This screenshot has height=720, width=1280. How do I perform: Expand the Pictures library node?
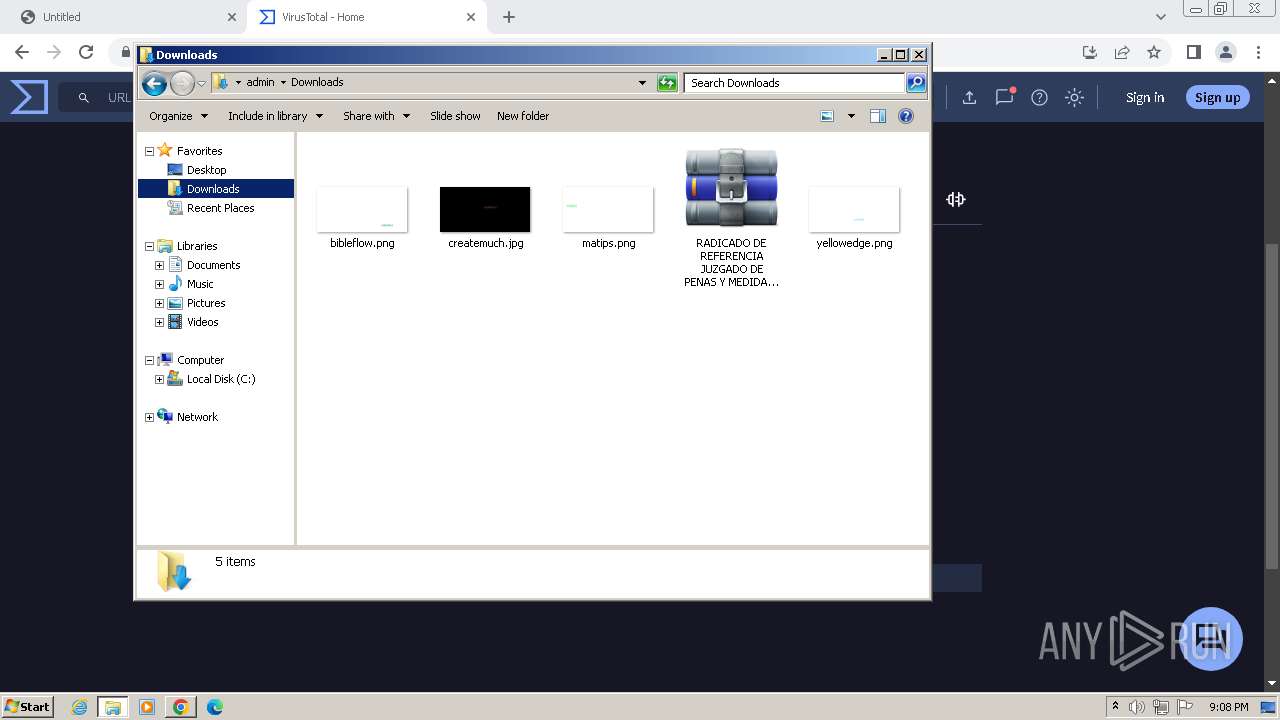click(159, 303)
